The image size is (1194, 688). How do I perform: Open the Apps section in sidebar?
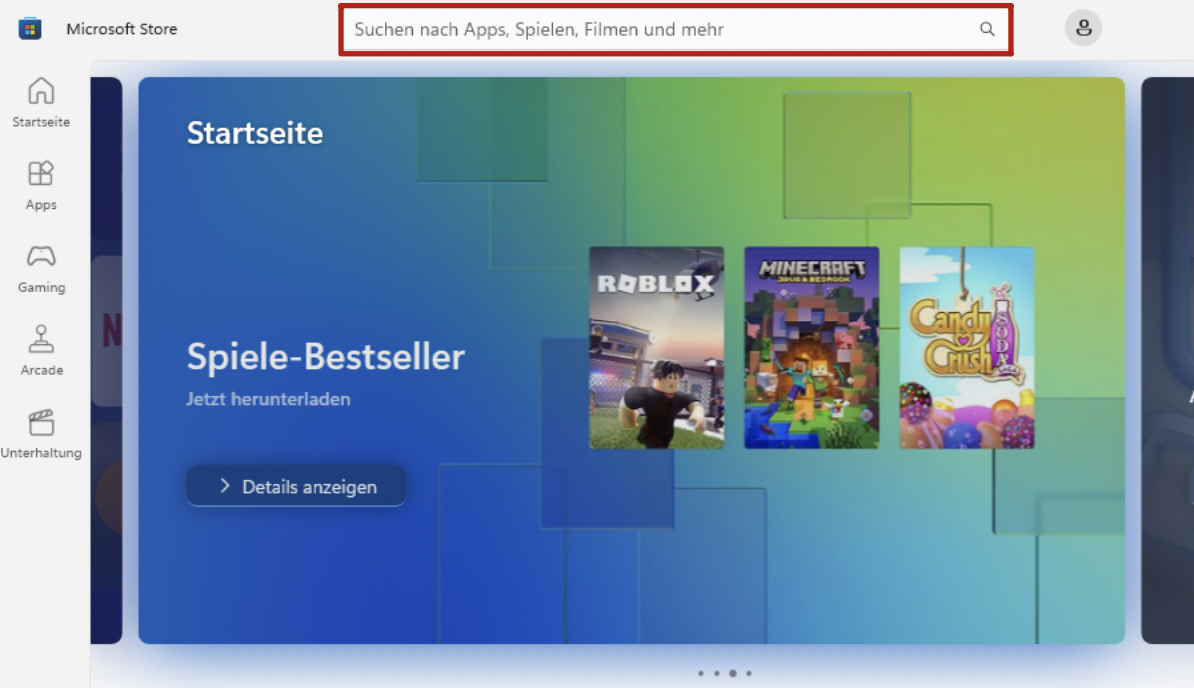(41, 185)
